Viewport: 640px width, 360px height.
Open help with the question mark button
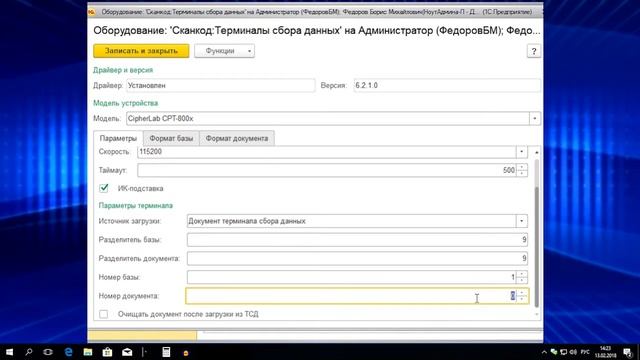533,51
